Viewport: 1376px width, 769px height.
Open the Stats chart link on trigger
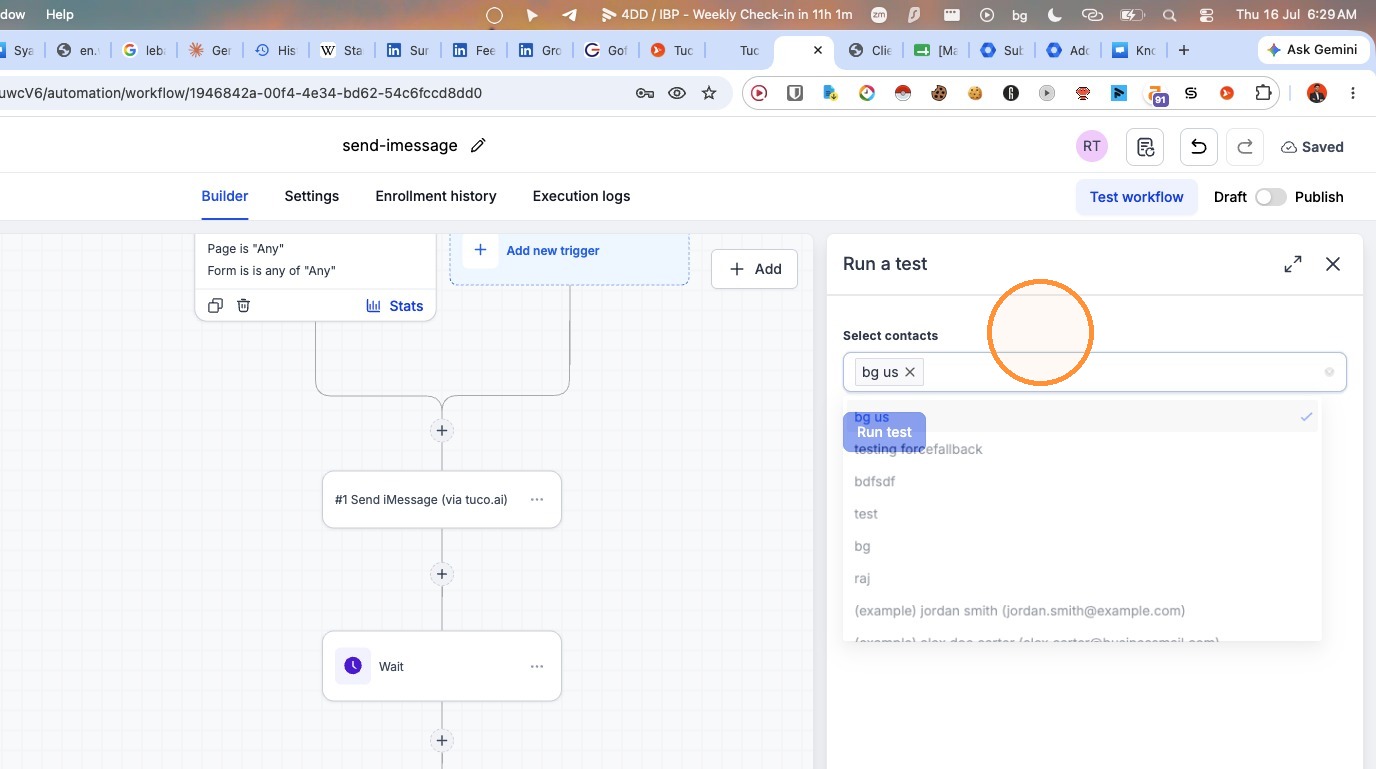click(x=395, y=306)
